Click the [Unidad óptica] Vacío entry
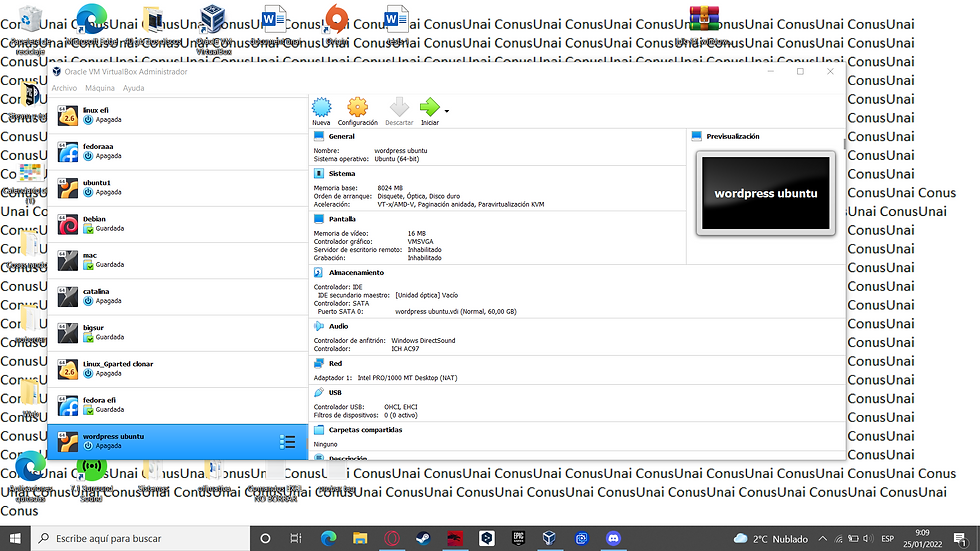 [426, 295]
